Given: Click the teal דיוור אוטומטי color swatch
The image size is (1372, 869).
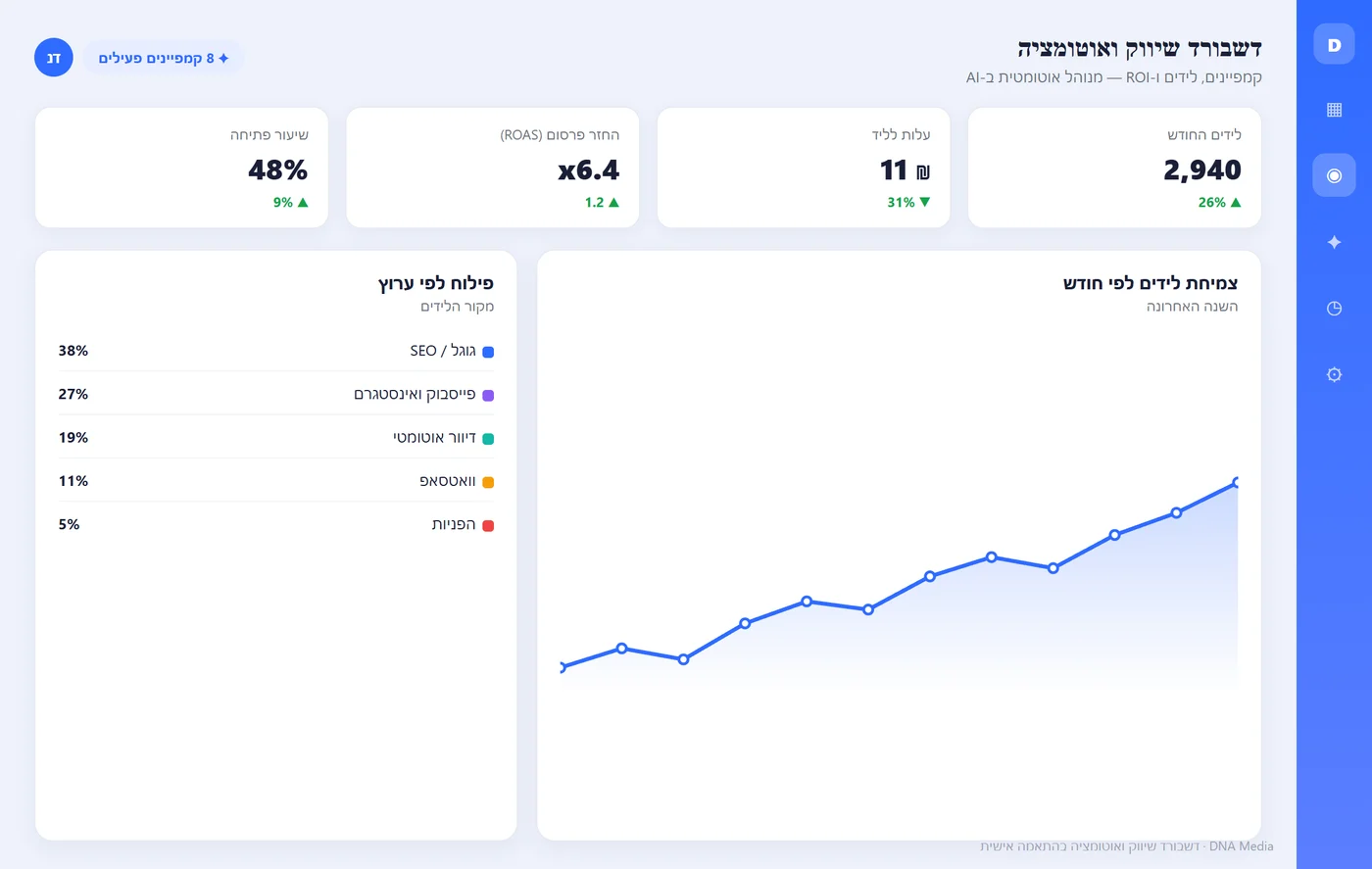Looking at the screenshot, I should tap(488, 439).
